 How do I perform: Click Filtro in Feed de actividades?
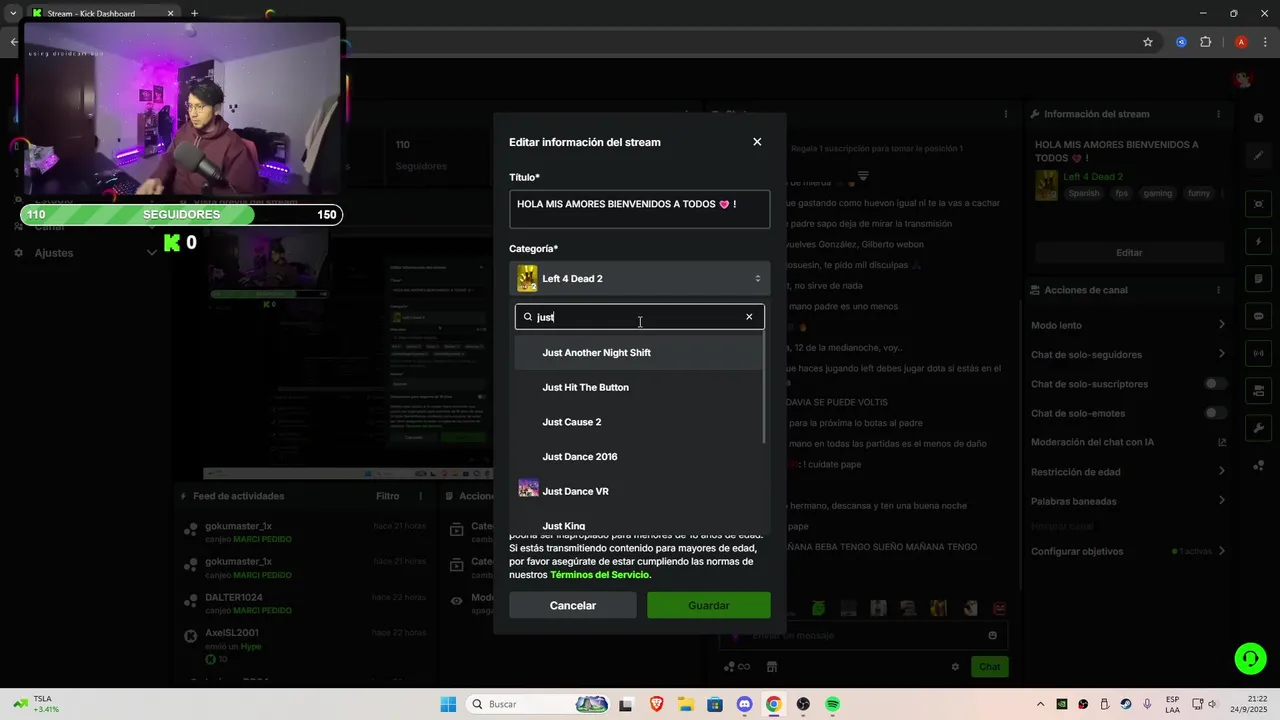(387, 496)
